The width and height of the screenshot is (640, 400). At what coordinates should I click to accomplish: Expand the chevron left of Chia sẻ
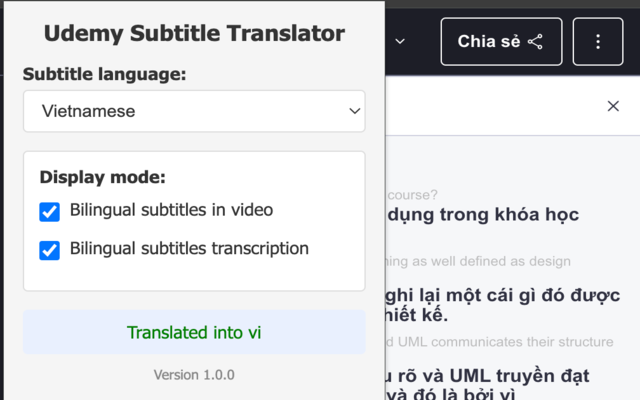point(400,42)
